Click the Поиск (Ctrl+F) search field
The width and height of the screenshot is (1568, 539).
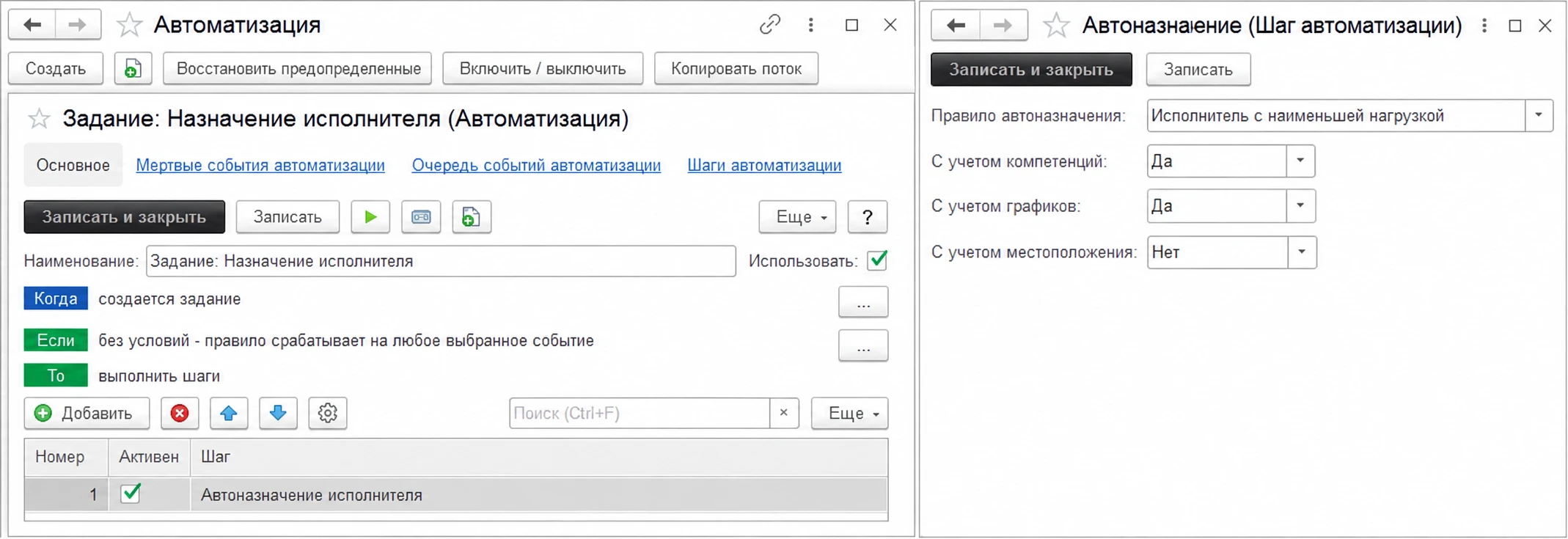(x=640, y=414)
